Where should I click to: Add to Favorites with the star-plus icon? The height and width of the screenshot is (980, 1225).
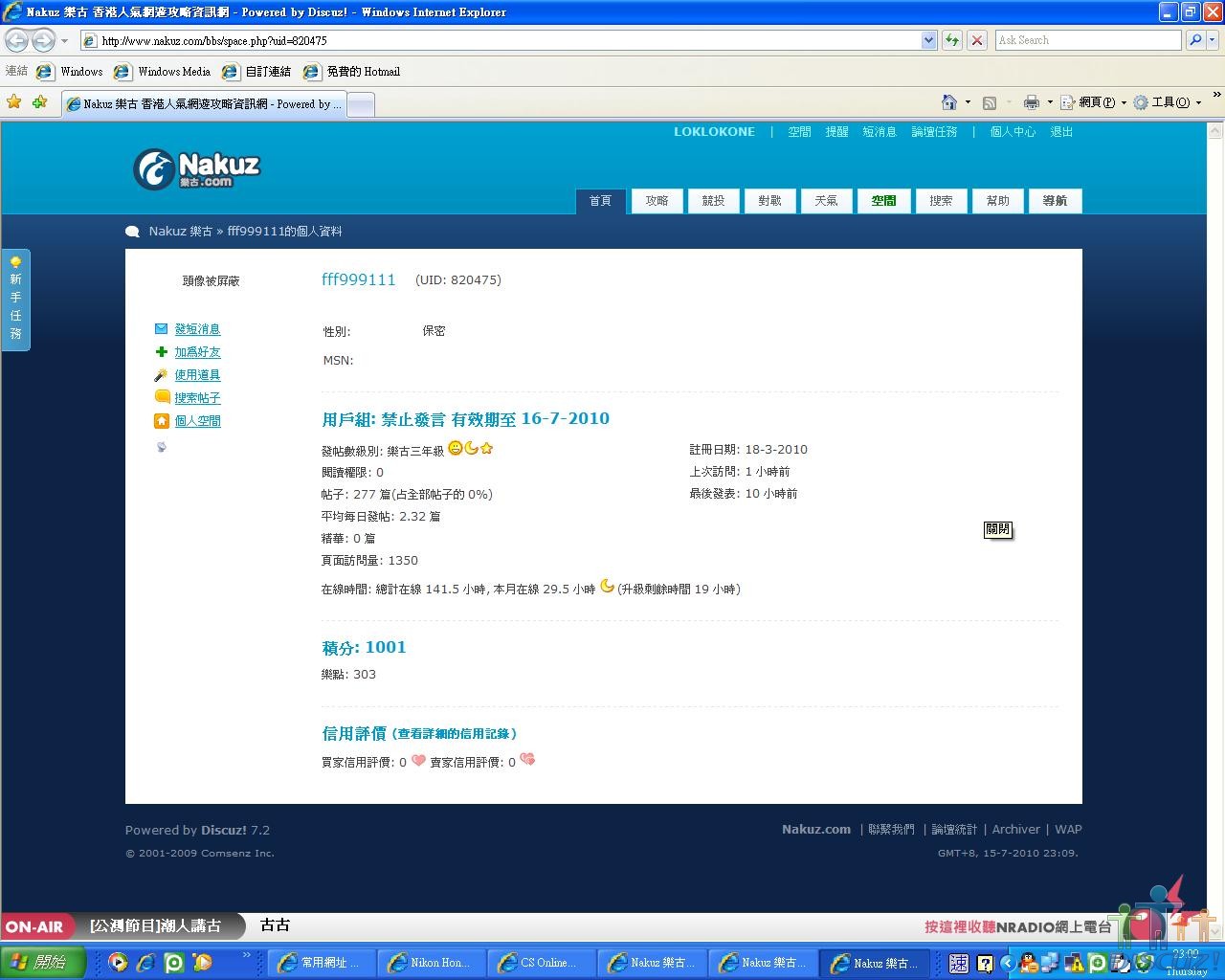(39, 101)
